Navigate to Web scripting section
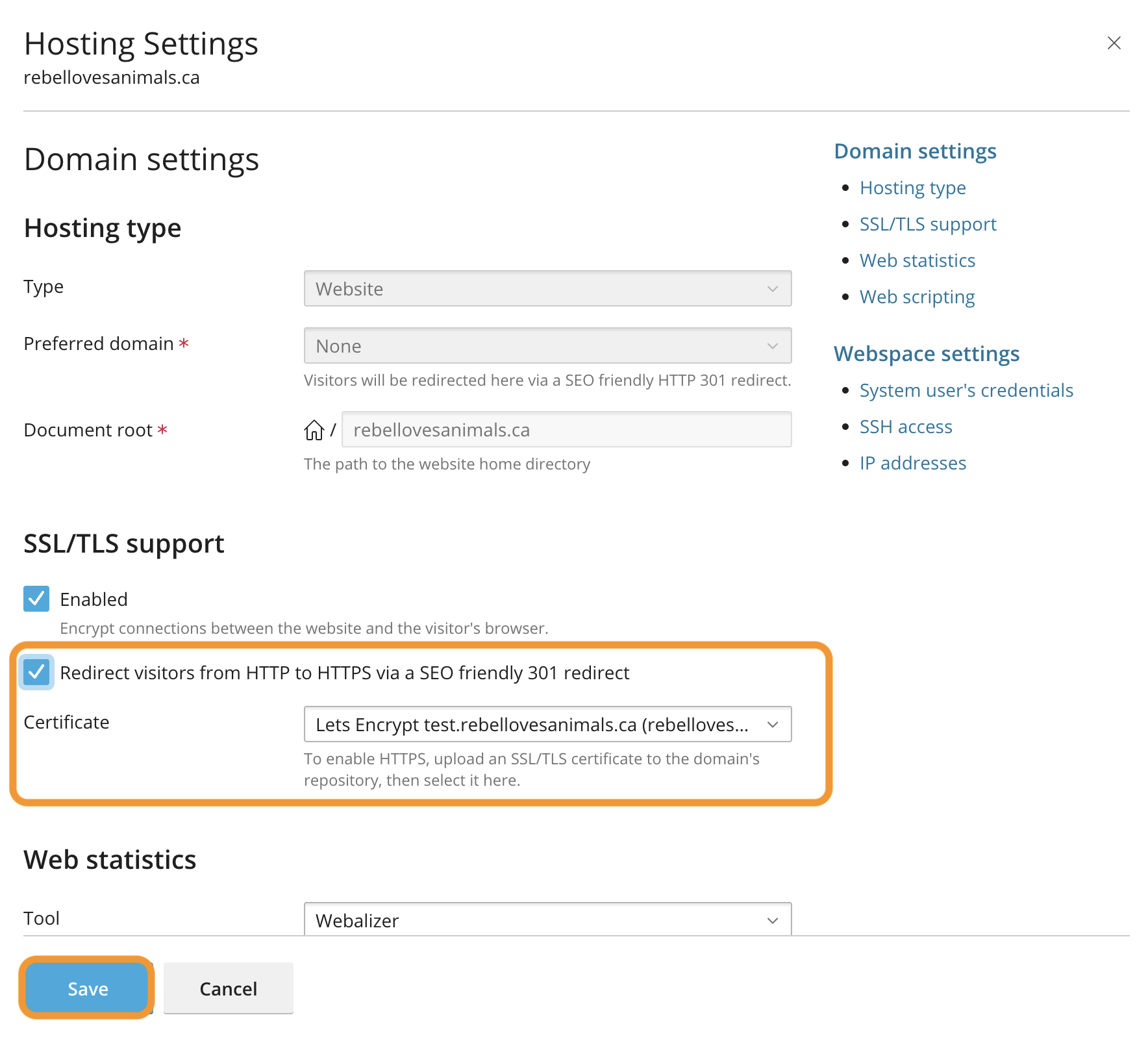This screenshot has width=1148, height=1039. pos(917,297)
